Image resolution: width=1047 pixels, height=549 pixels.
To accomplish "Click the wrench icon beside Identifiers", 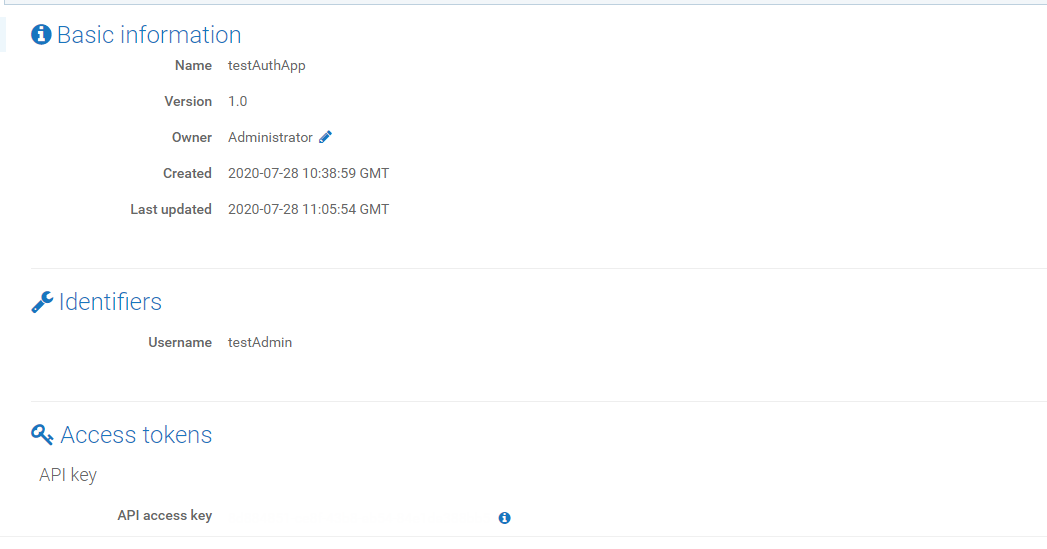I will click(42, 302).
